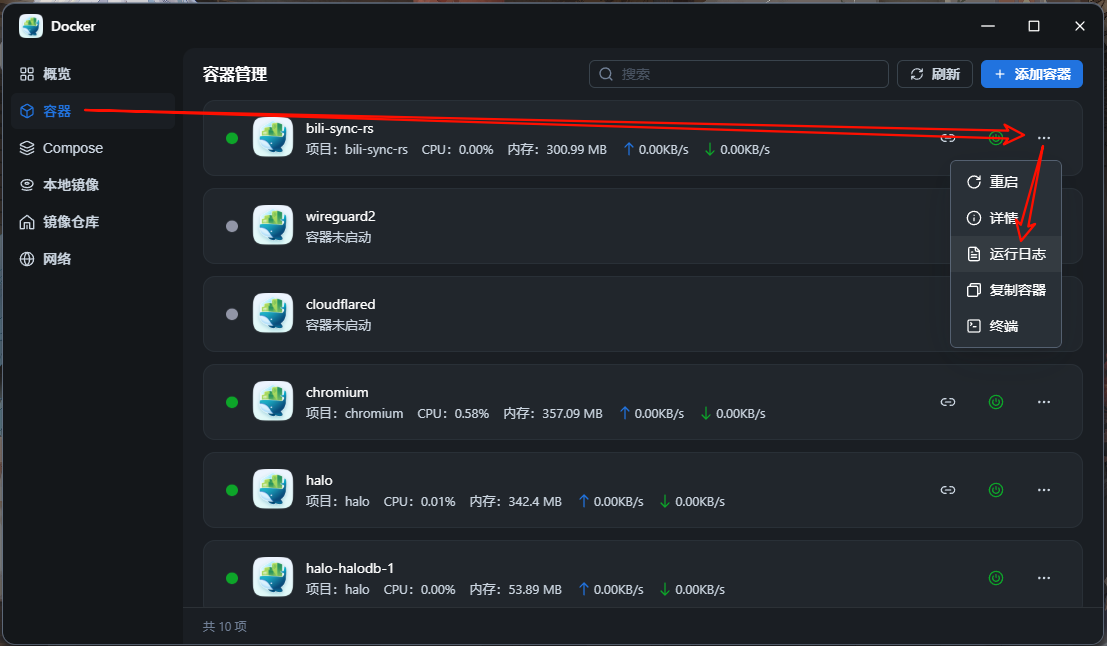Click the 内存: 357.09 MB value
The width and height of the screenshot is (1107, 646).
point(553,414)
